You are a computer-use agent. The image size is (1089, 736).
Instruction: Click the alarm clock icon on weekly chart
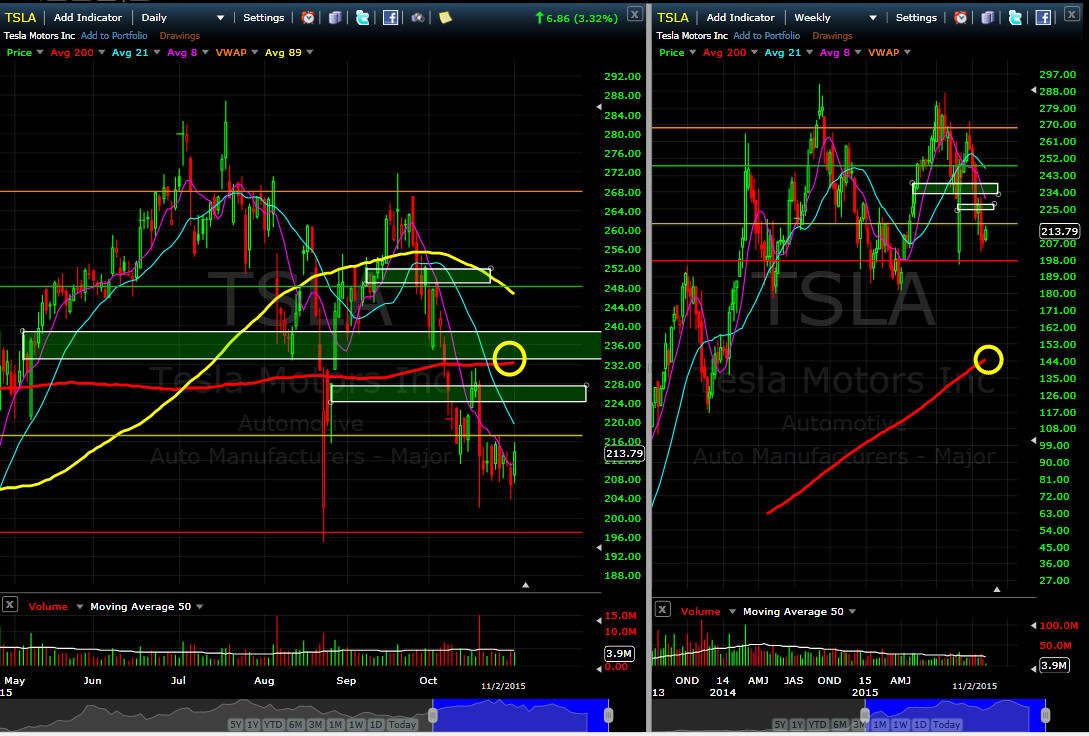[x=961, y=17]
